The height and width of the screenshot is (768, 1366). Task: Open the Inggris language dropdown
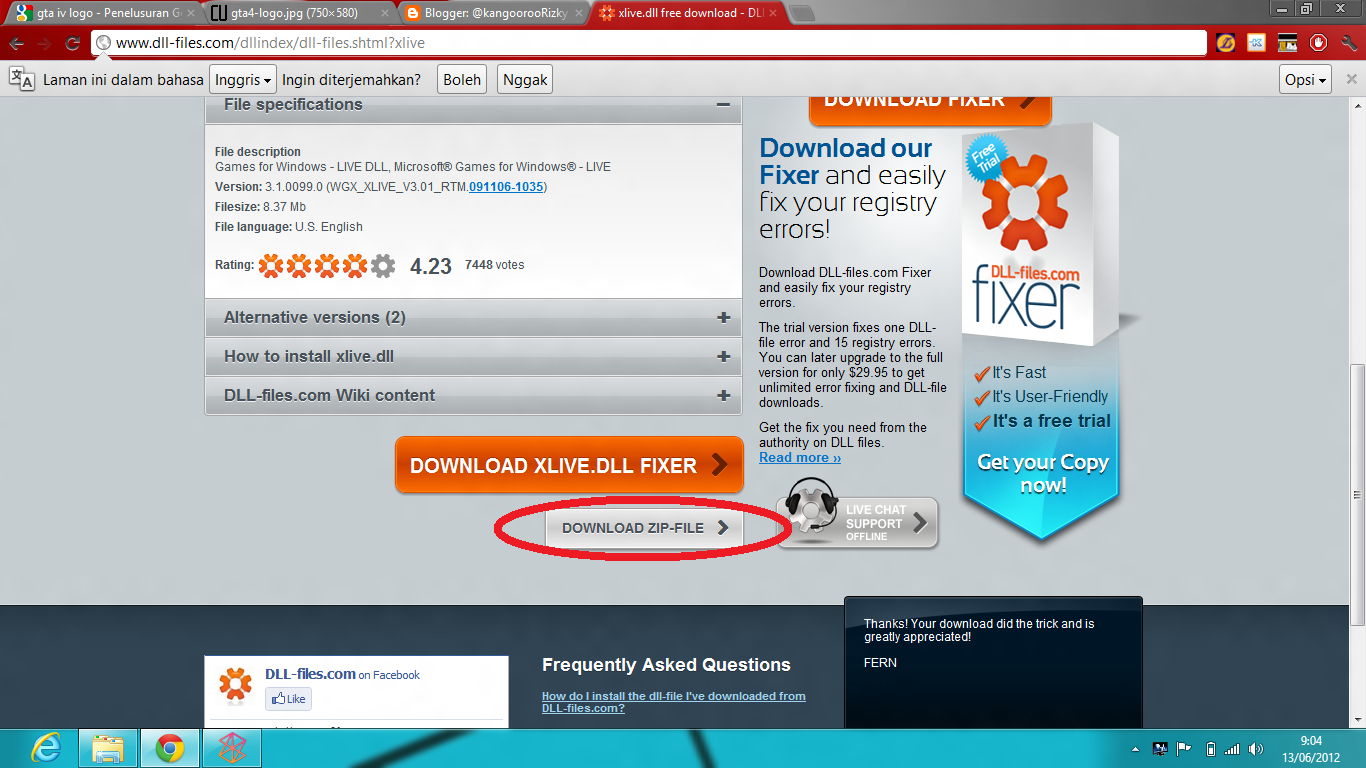coord(243,80)
